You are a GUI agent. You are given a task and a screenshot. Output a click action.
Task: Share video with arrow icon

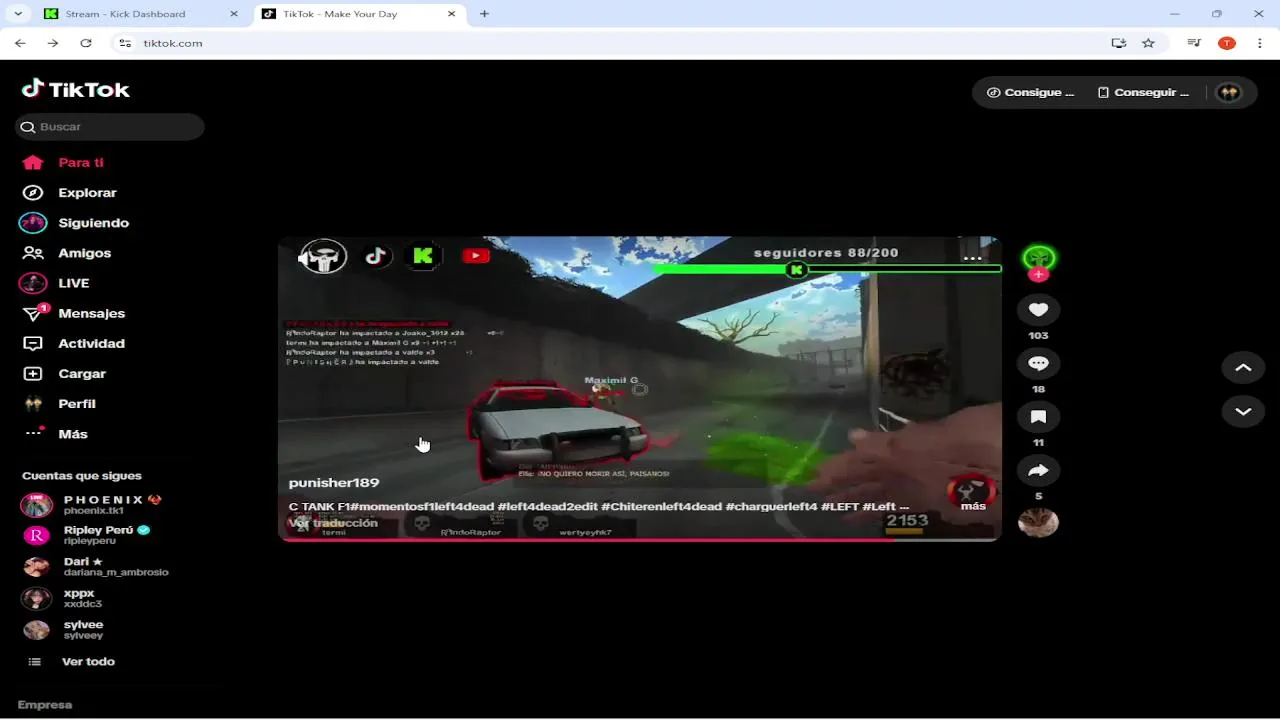(1038, 470)
